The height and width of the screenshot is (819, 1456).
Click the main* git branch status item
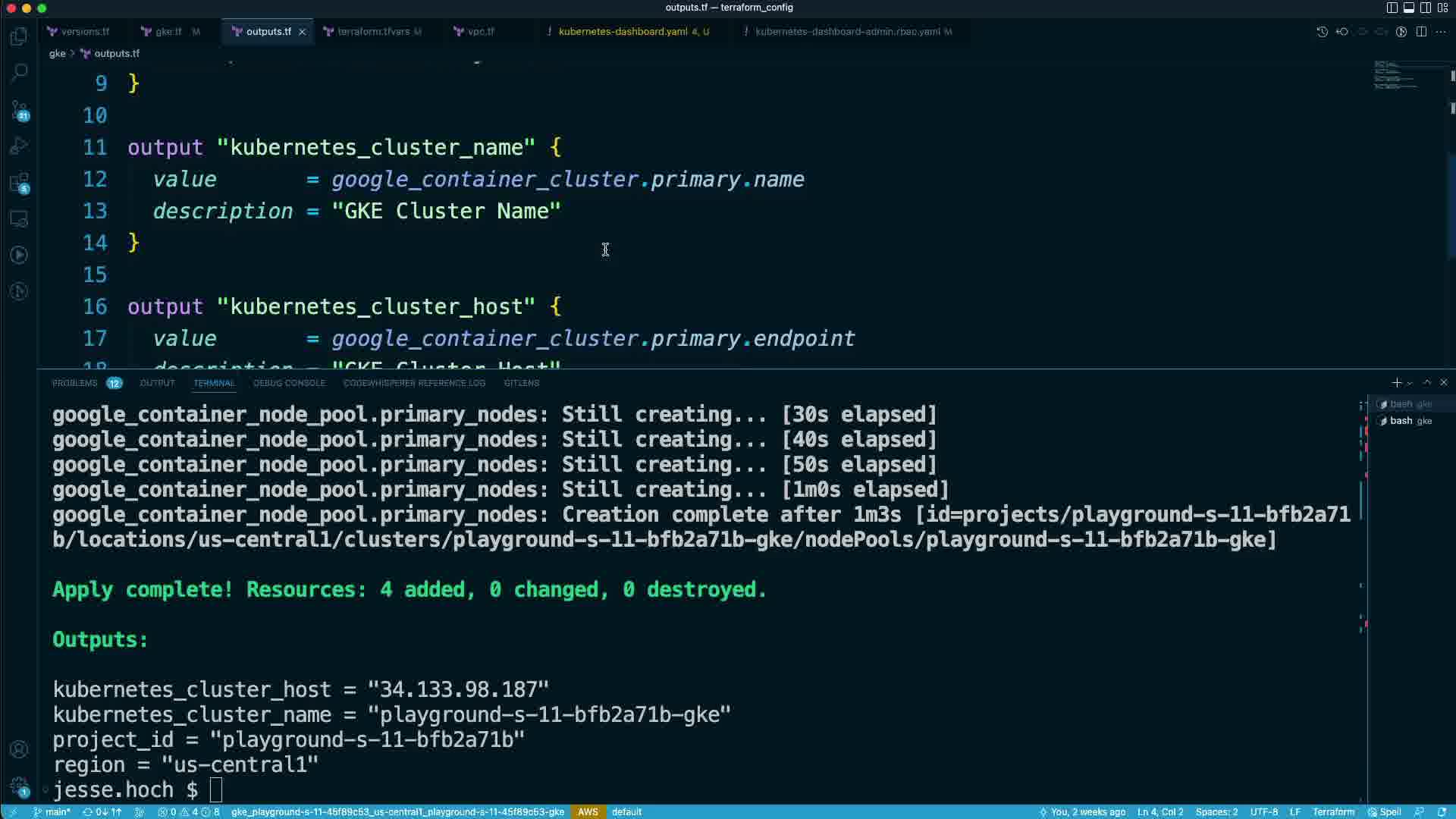click(x=52, y=812)
